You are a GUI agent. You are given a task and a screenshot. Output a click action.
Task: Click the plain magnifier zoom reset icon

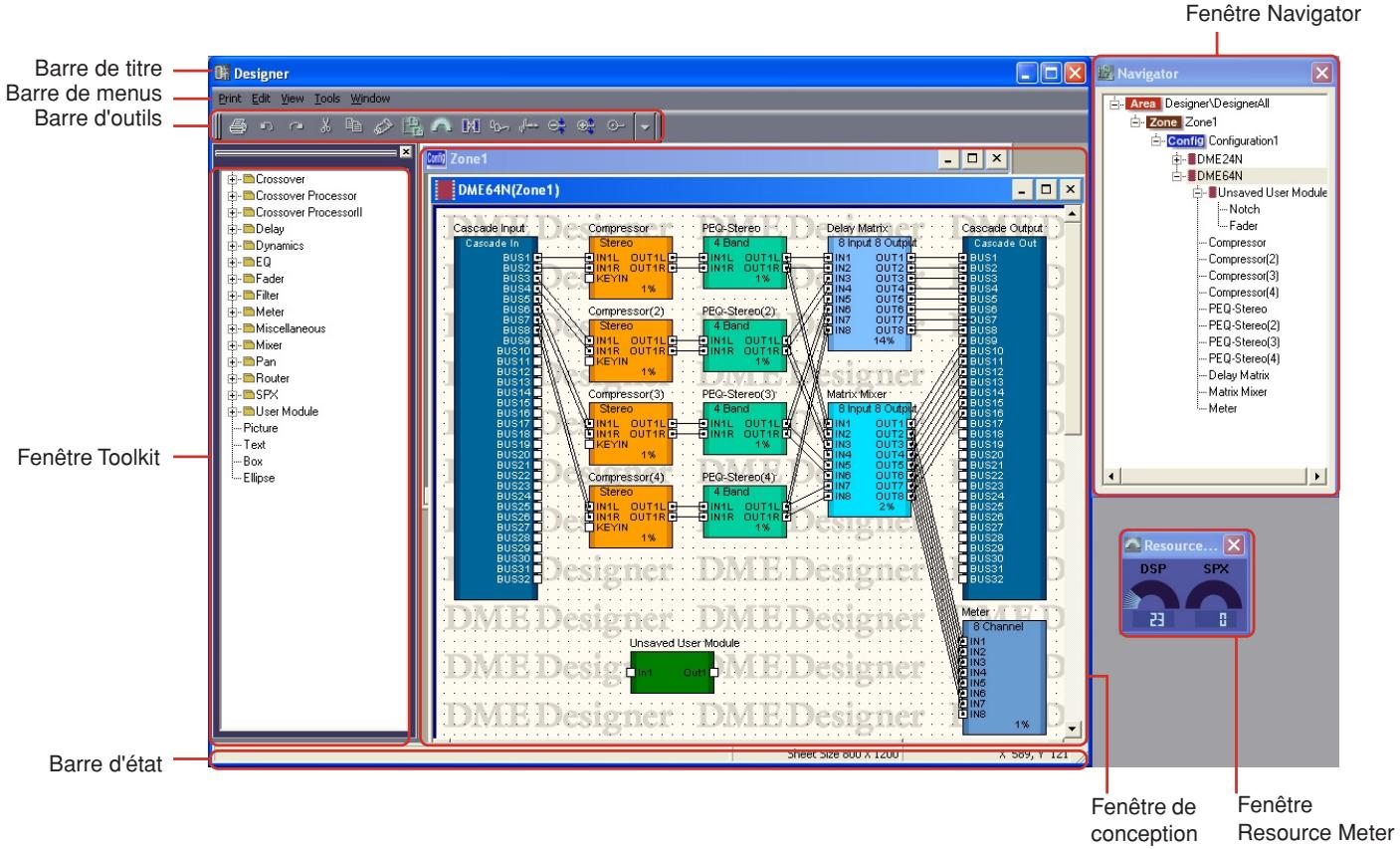click(x=615, y=126)
